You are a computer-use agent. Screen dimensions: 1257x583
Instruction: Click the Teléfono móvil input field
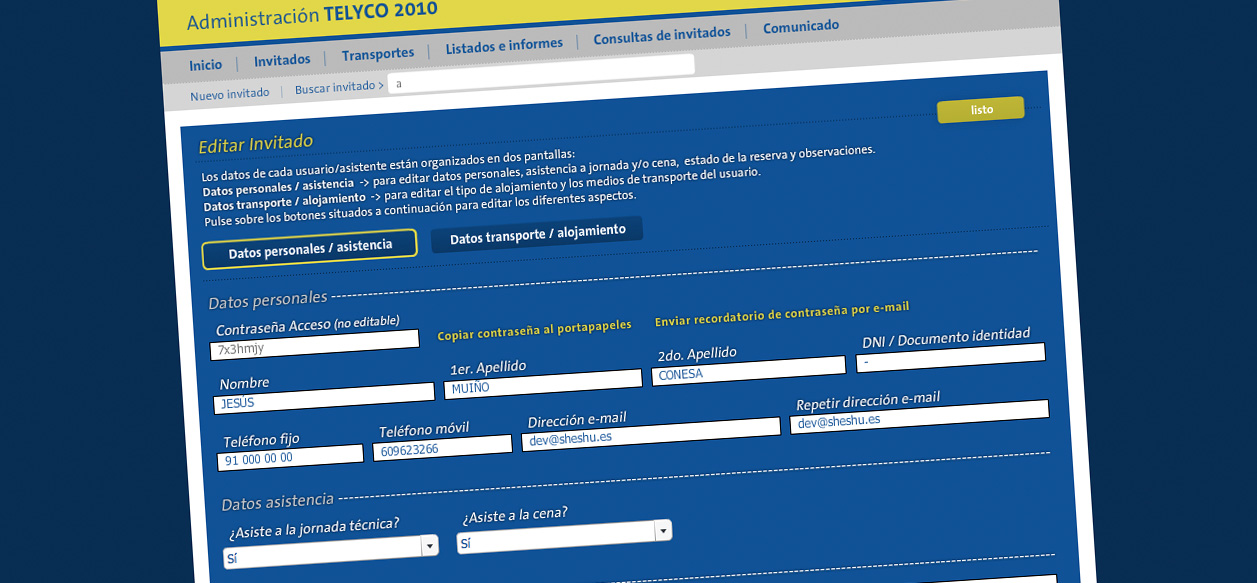point(442,448)
